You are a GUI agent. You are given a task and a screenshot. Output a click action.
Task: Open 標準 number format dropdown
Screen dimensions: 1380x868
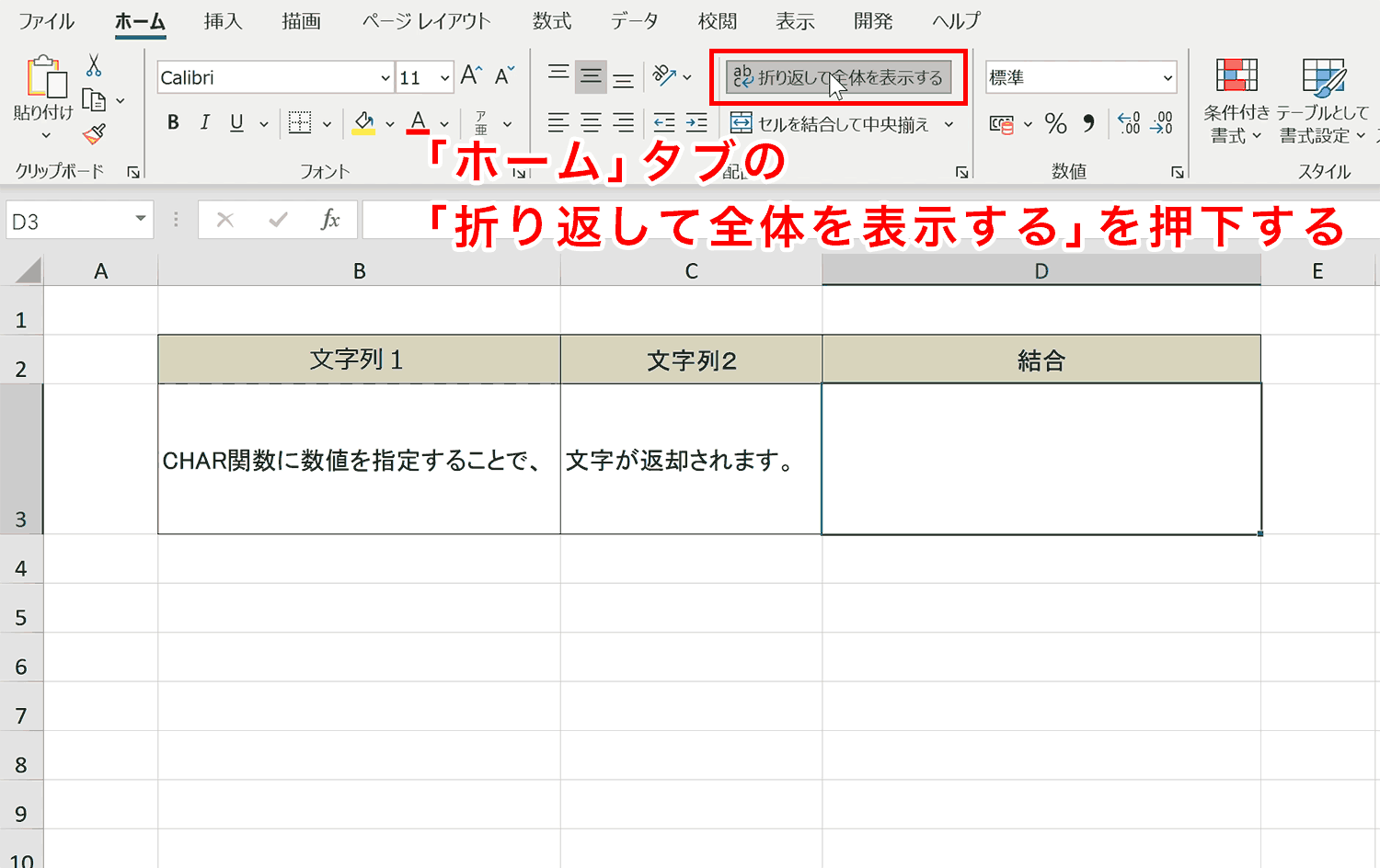[x=1167, y=78]
